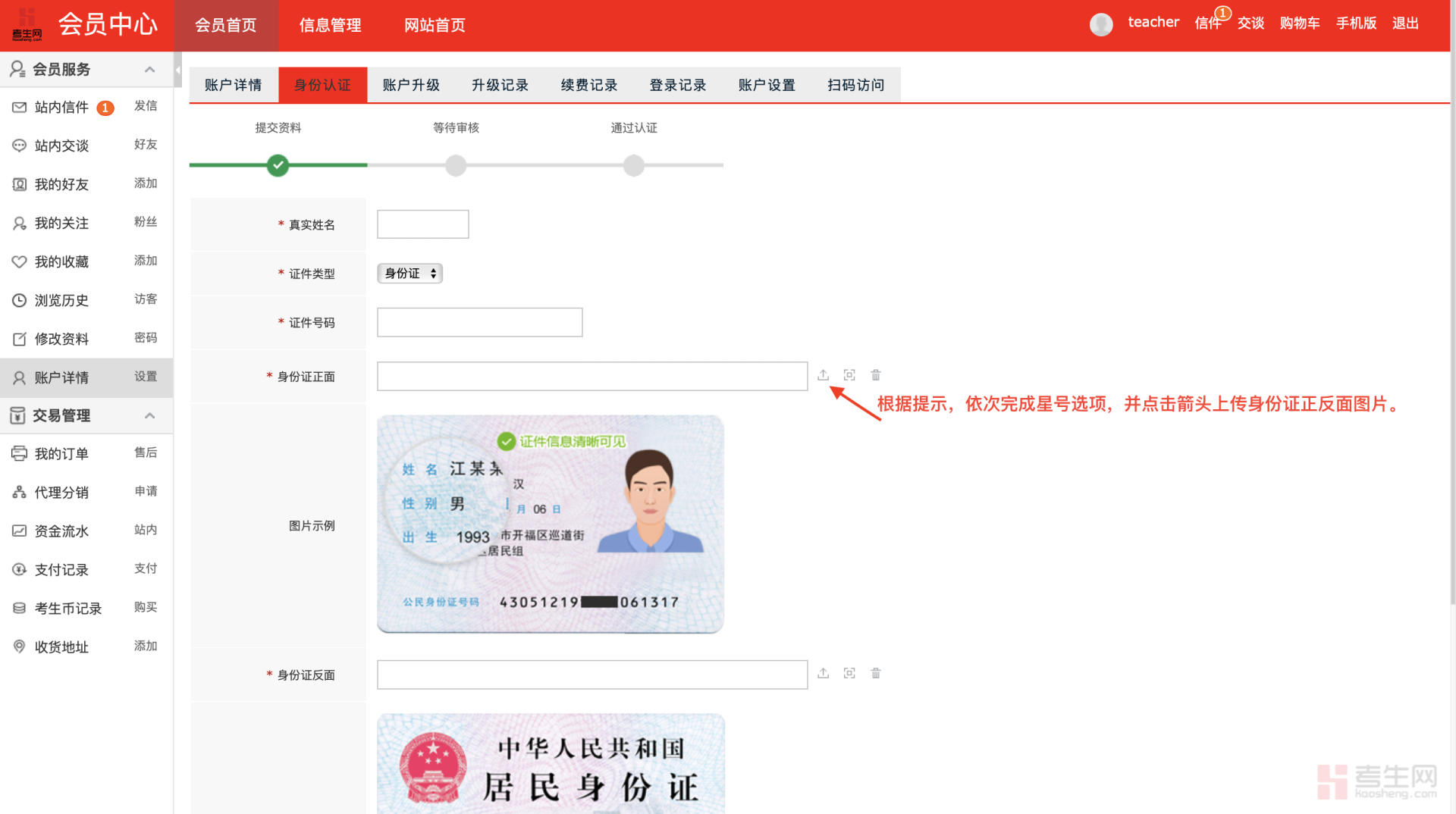Open 网站首页 from the main menu

(435, 25)
